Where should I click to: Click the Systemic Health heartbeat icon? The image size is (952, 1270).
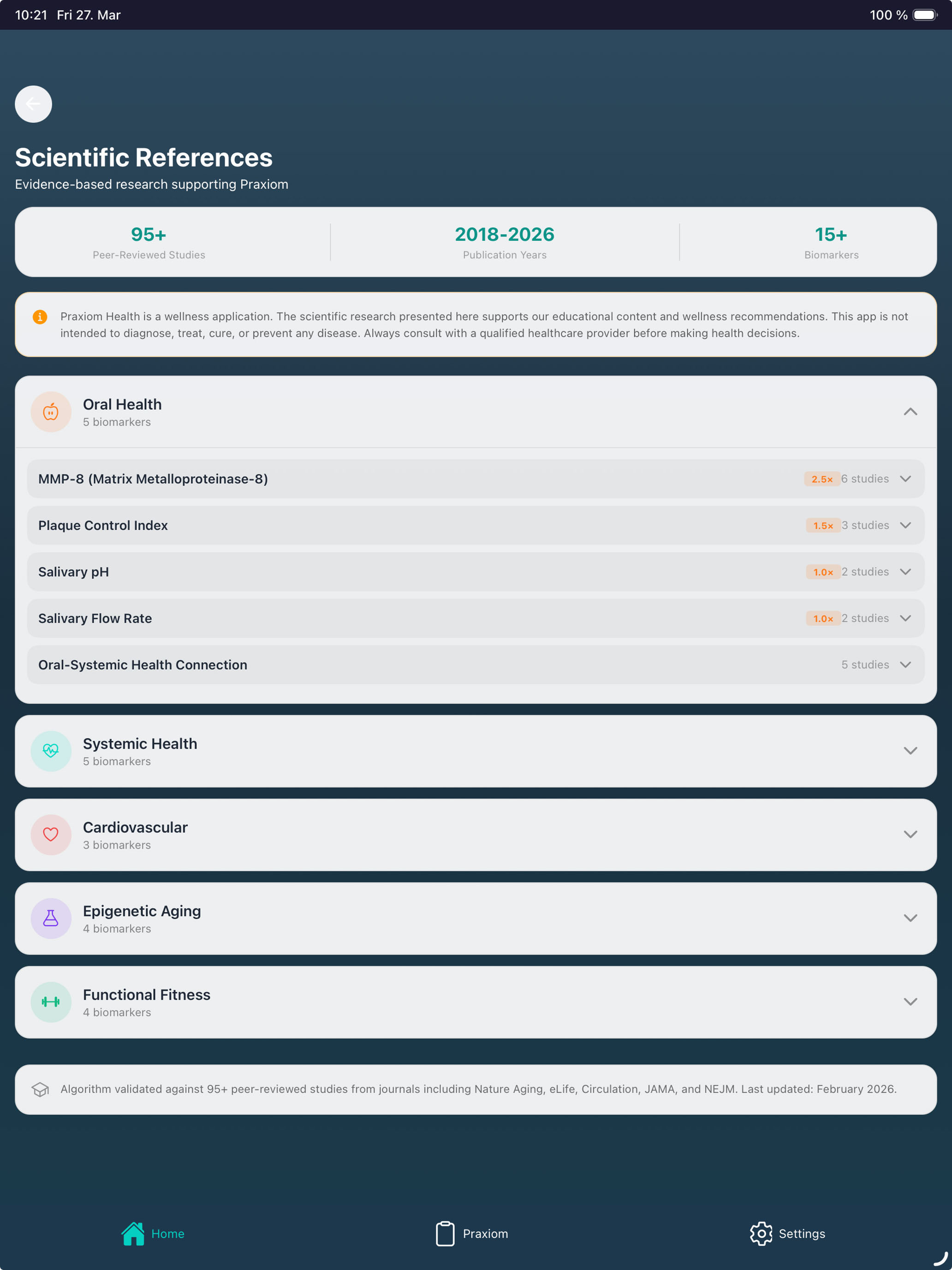click(51, 751)
